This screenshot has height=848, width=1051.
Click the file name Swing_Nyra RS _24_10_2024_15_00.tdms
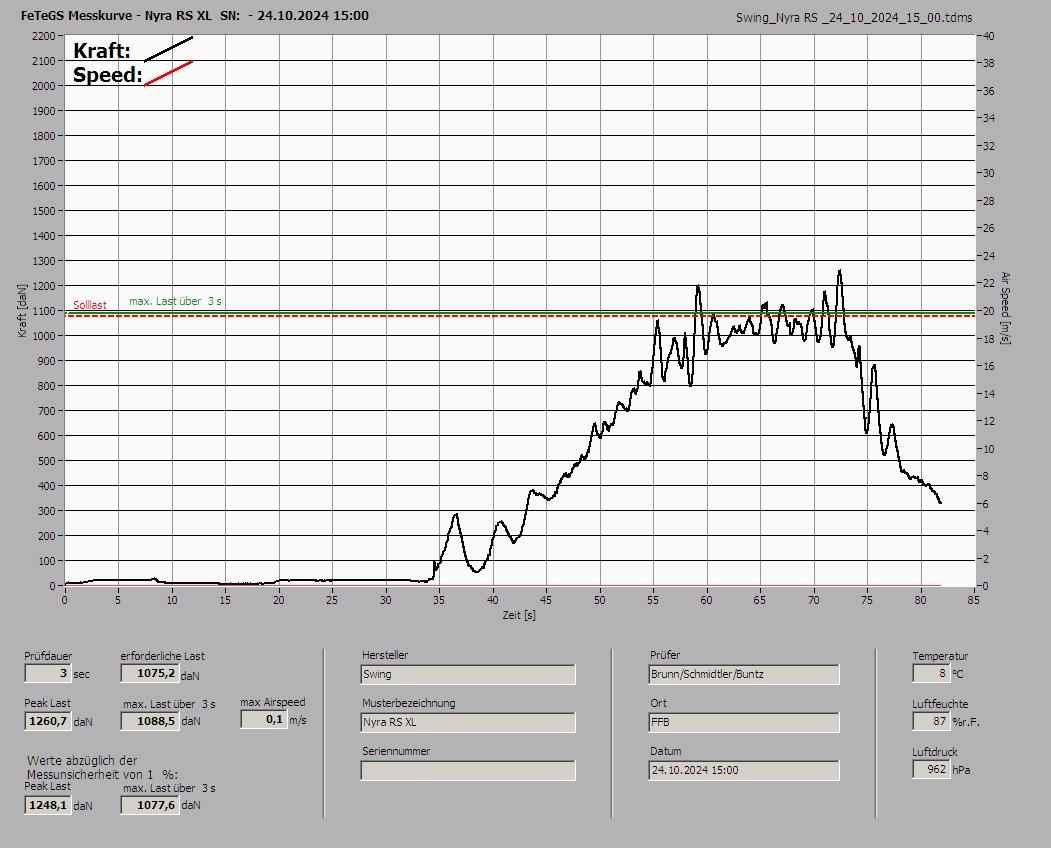point(854,18)
